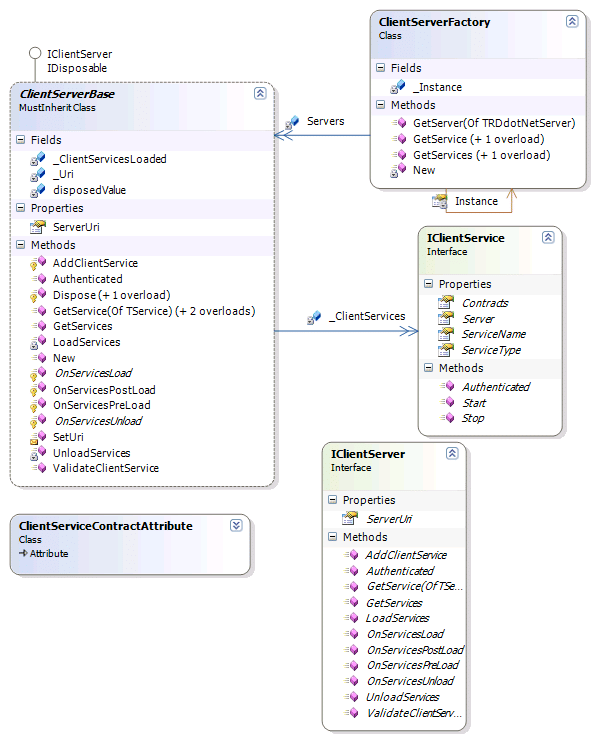Select GetService(Of TSe... in IClientServer
The image size is (595, 739).
pyautogui.click(x=414, y=586)
